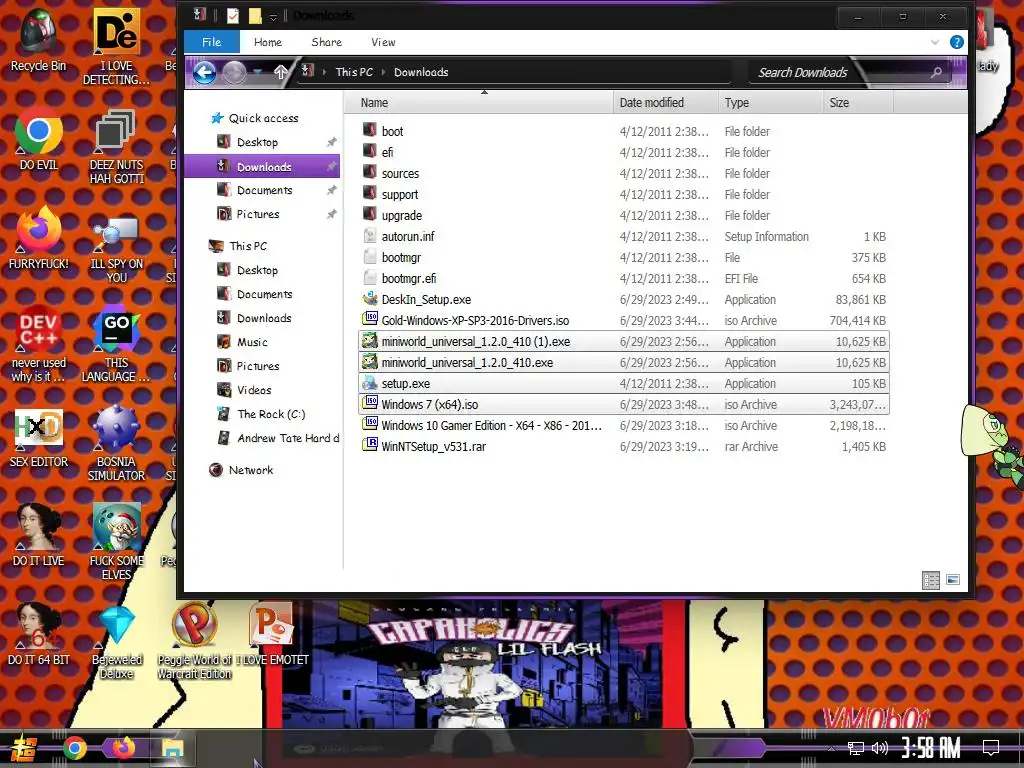Select the Windows 7 (x64).iso file
Image resolution: width=1024 pixels, height=768 pixels.
(624, 405)
